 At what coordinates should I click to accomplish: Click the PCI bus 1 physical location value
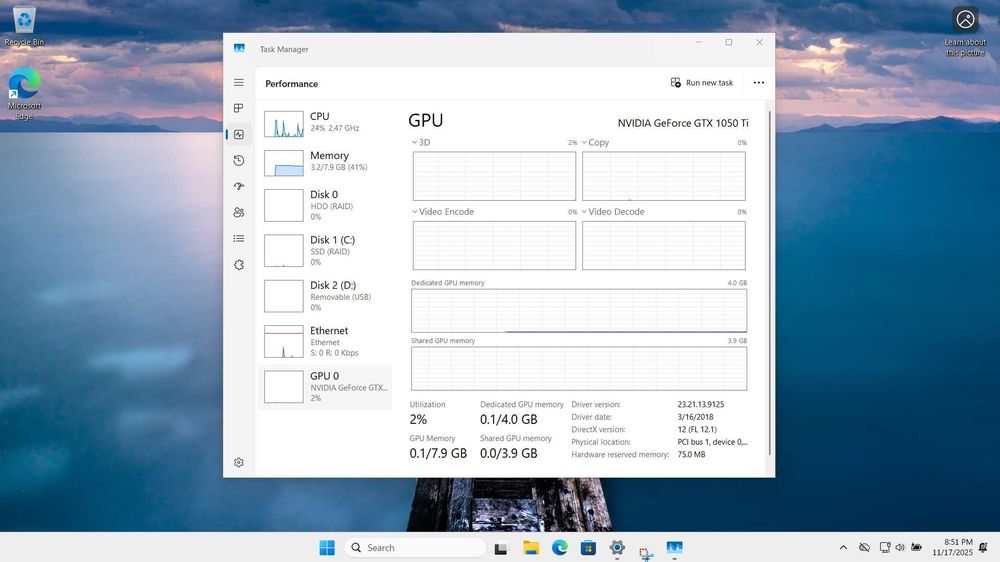pos(712,442)
